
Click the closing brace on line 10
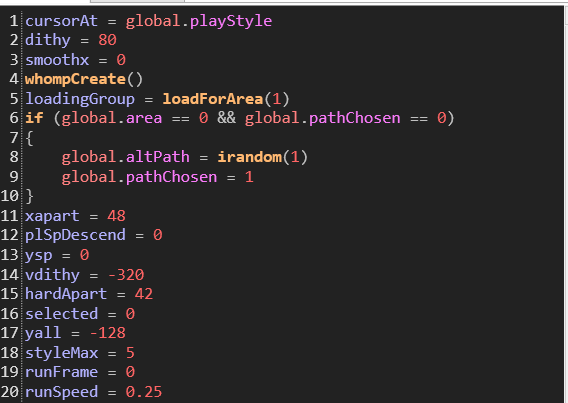[x=30, y=197]
